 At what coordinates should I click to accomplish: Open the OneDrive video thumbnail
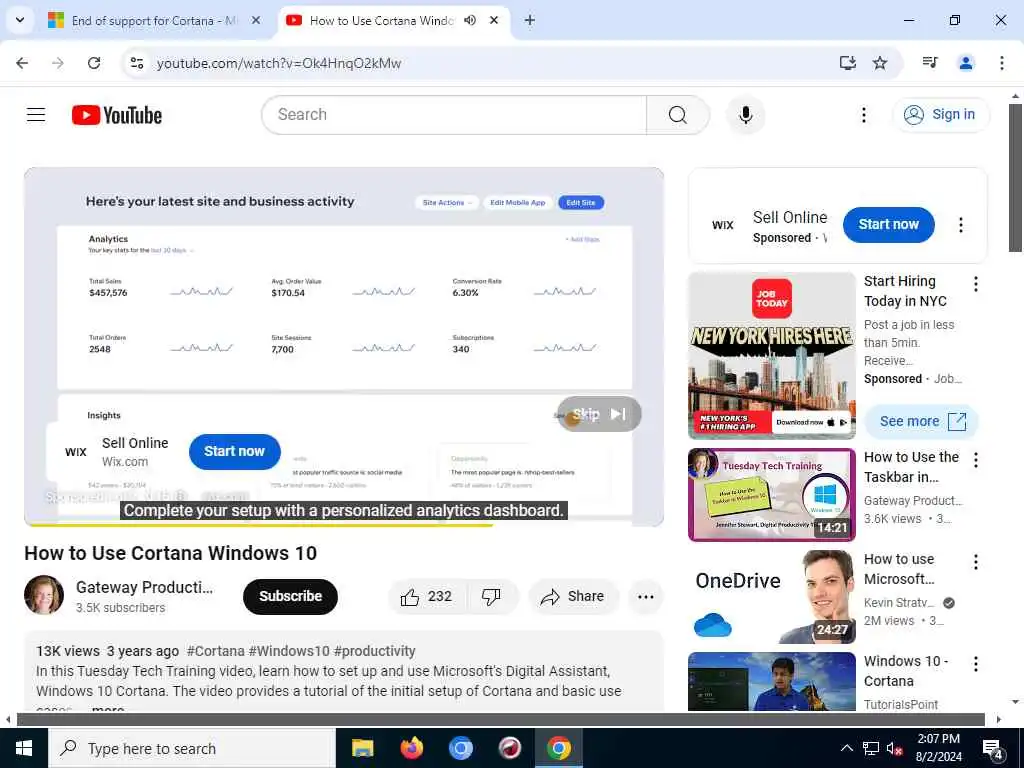point(771,597)
